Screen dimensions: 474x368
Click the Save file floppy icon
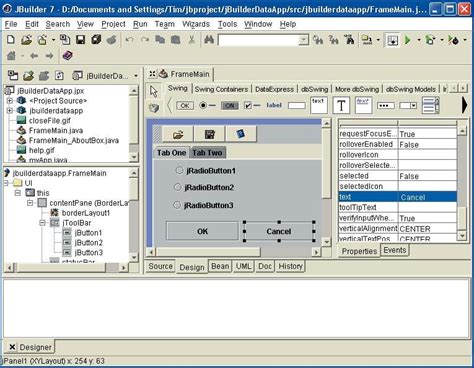[x=80, y=40]
